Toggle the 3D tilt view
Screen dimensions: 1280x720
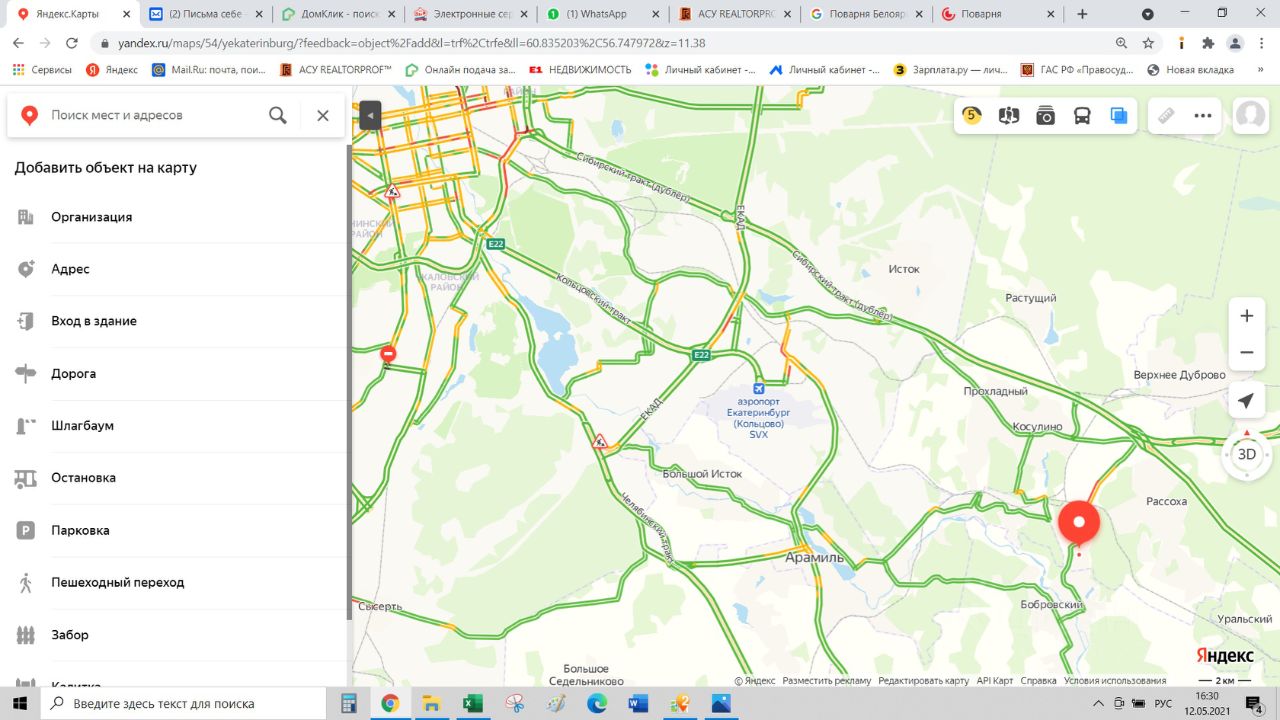(1246, 454)
